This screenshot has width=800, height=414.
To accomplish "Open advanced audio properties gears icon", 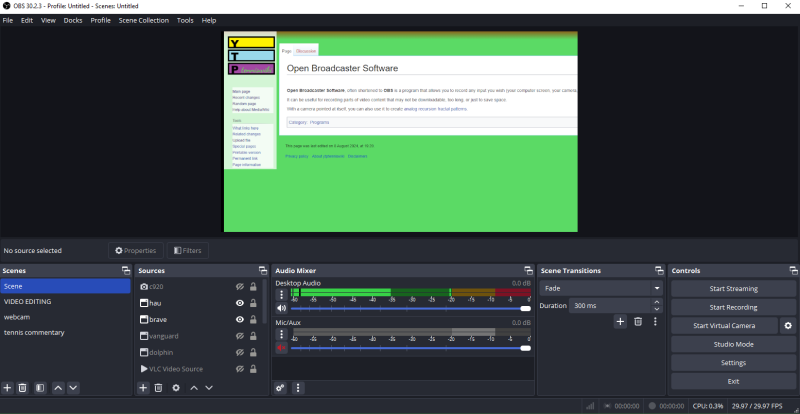I will click(x=280, y=388).
